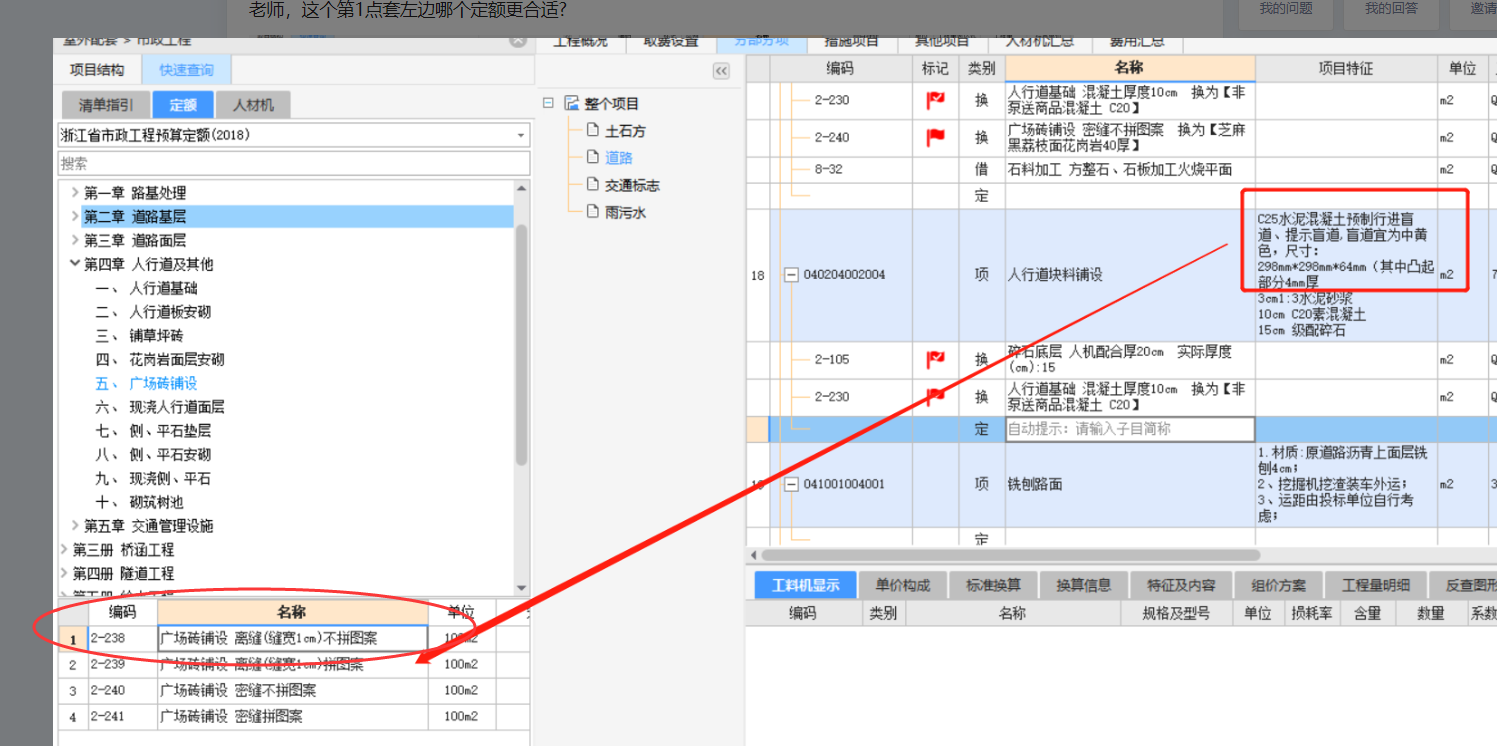Click the 铣刨路面 name cell

point(1130,484)
